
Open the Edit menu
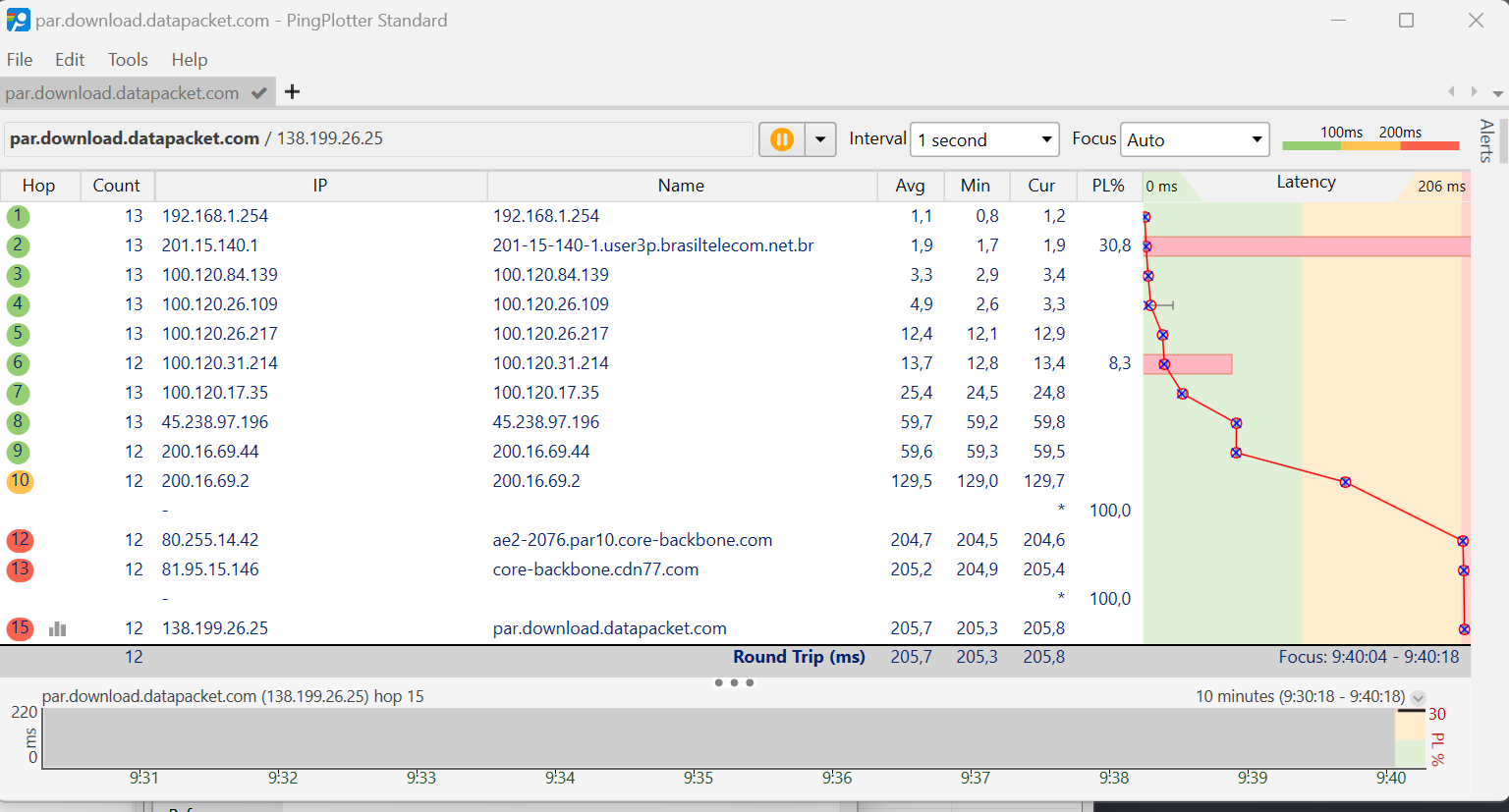coord(70,60)
